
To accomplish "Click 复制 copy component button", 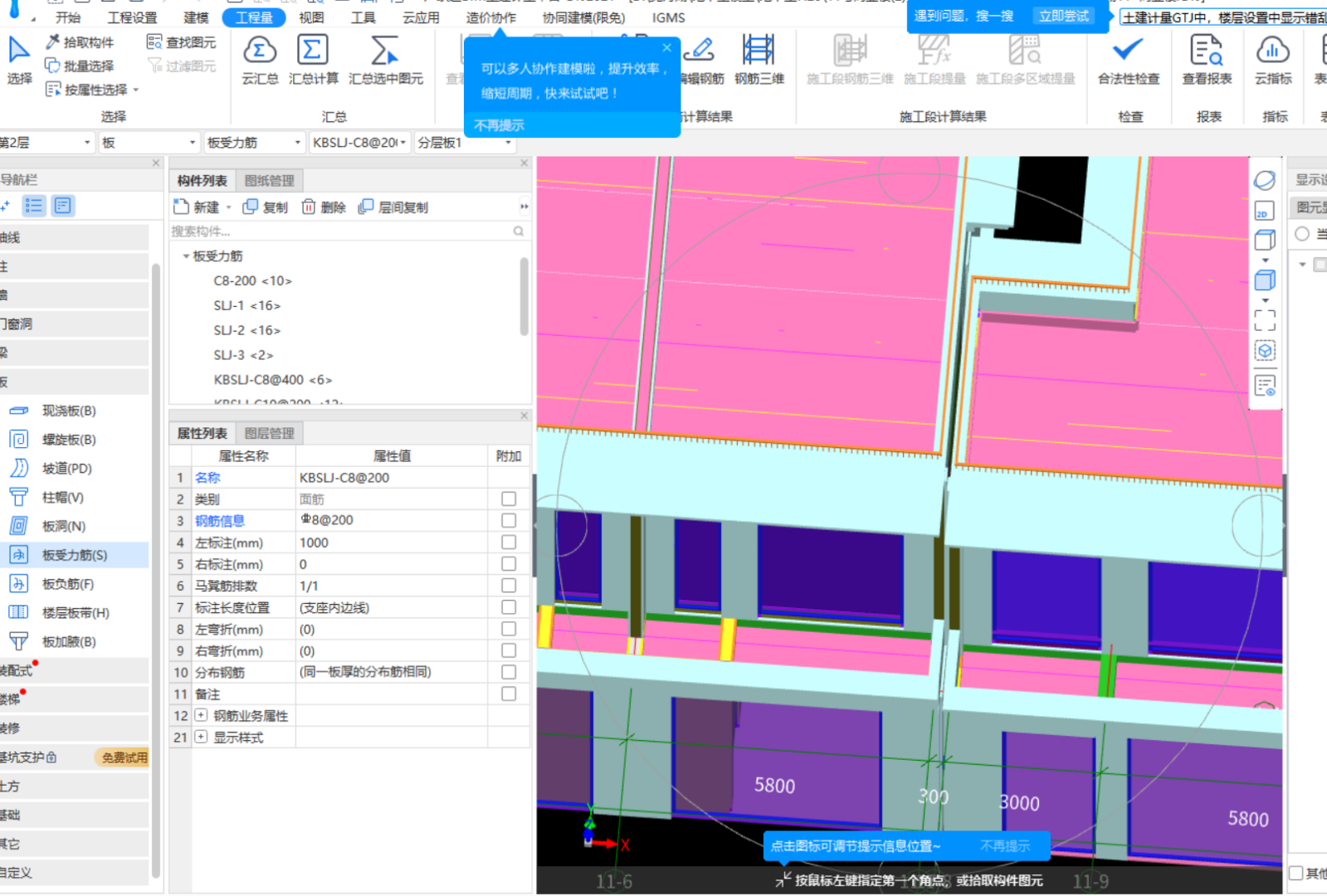I will pyautogui.click(x=265, y=207).
